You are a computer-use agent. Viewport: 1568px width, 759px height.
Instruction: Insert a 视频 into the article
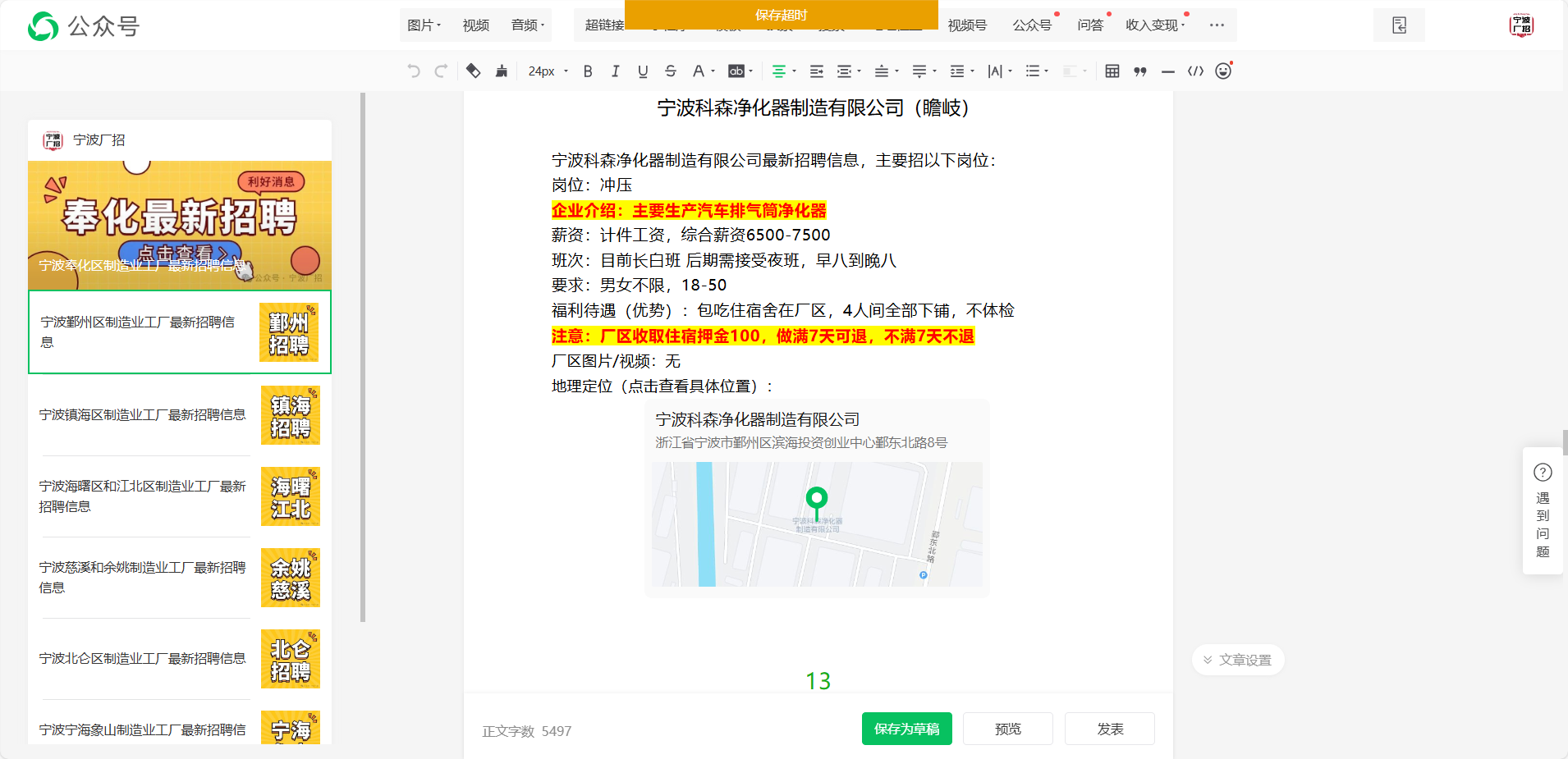point(476,25)
